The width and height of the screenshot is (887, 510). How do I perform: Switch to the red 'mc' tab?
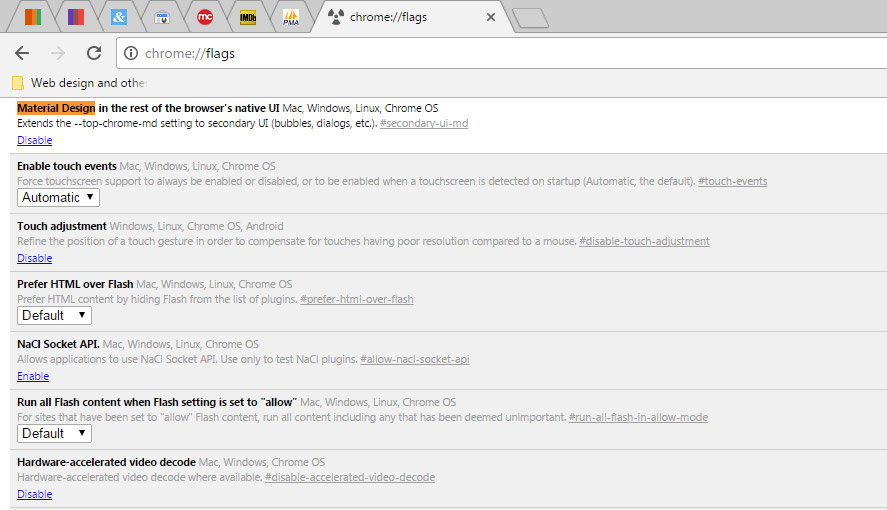(205, 17)
